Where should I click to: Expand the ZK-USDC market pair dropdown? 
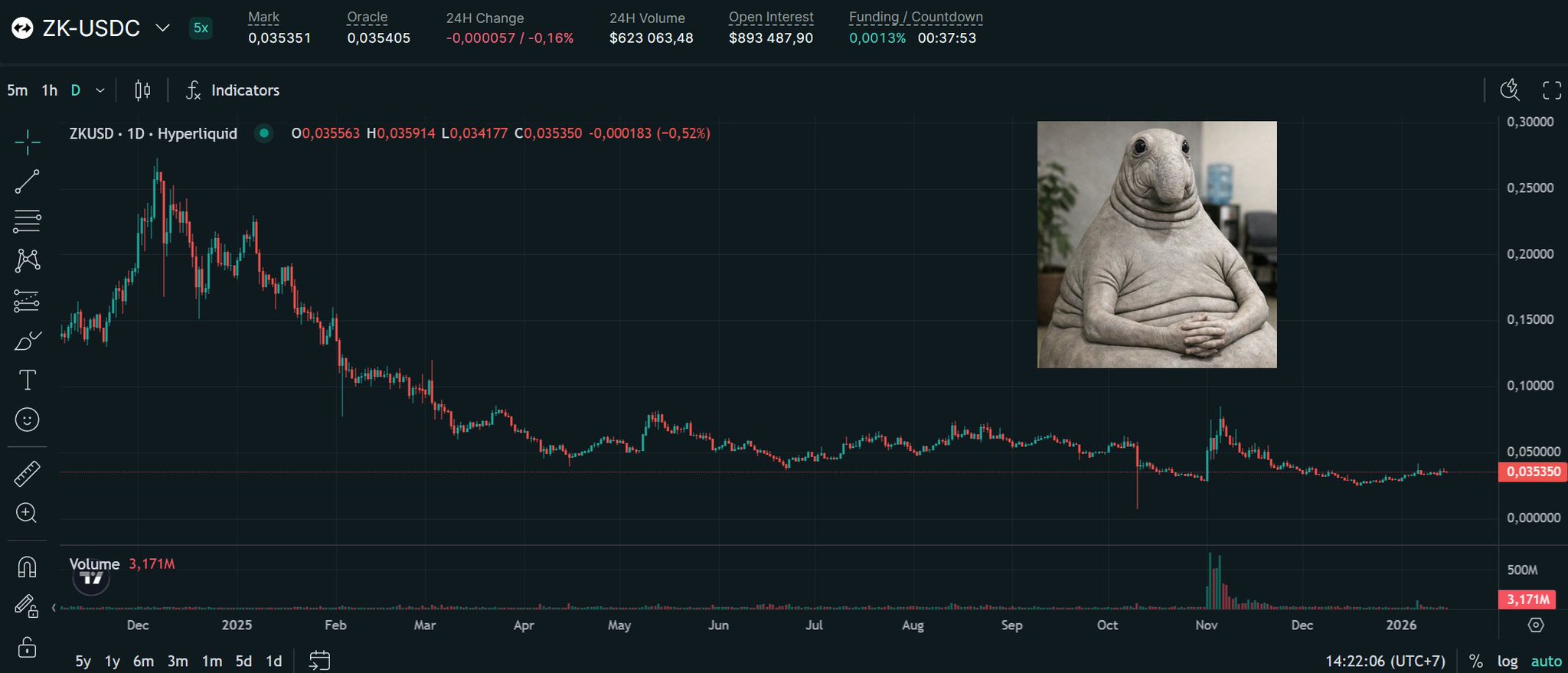[162, 28]
